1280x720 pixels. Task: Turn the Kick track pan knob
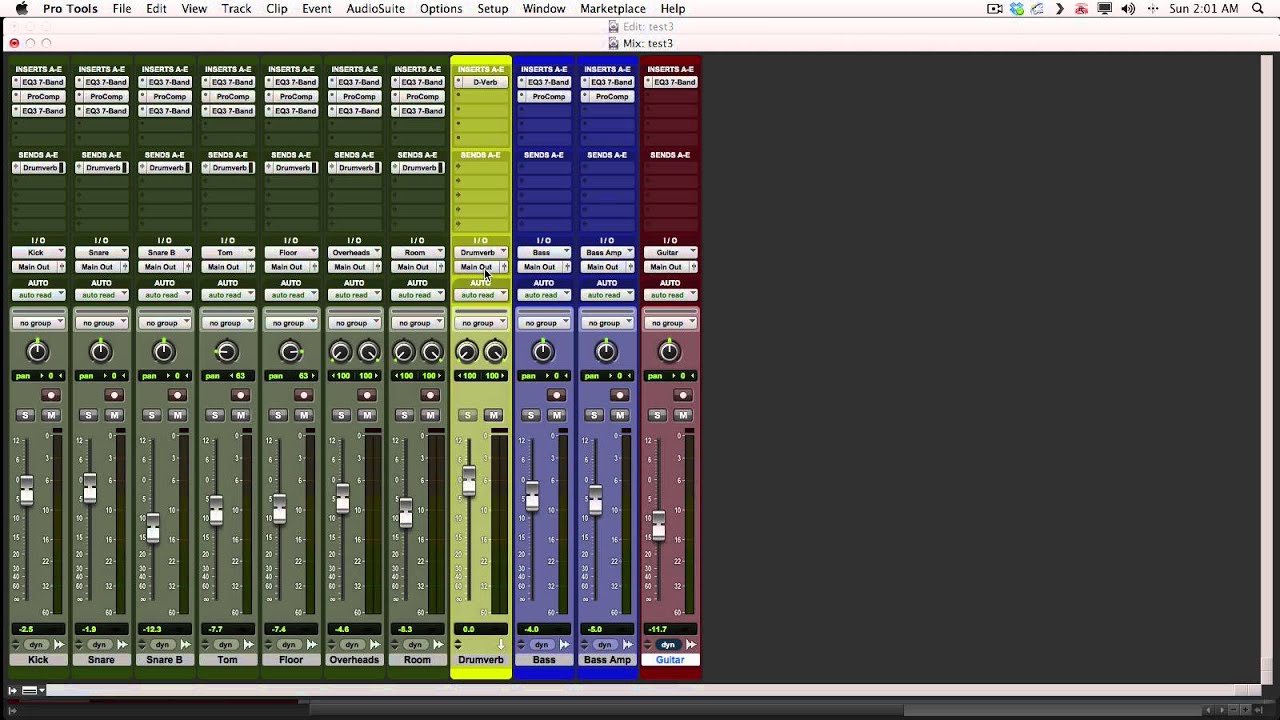[37, 351]
